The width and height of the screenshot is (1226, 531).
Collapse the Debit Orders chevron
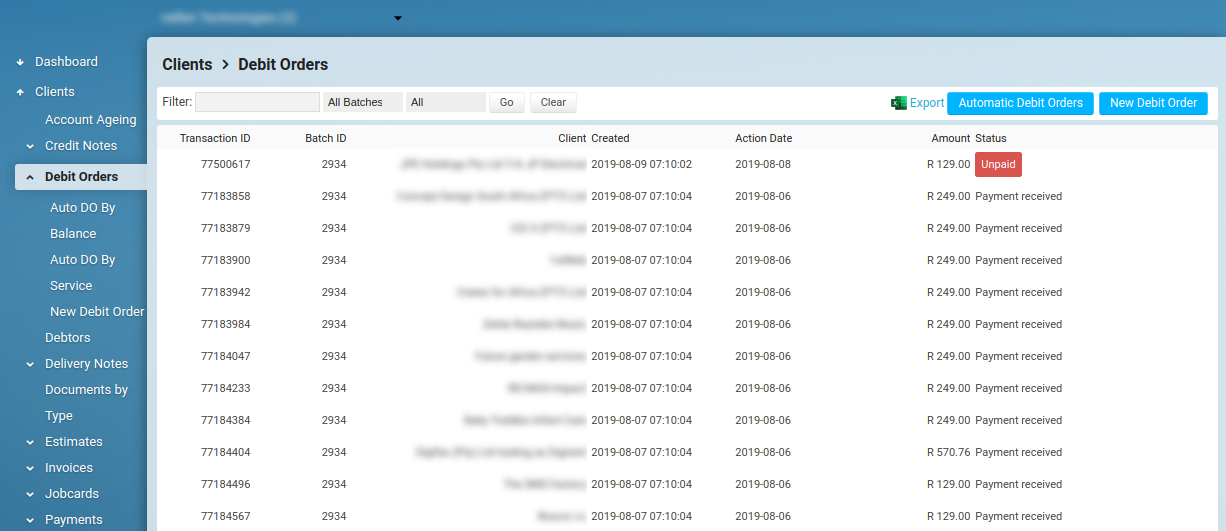click(30, 177)
